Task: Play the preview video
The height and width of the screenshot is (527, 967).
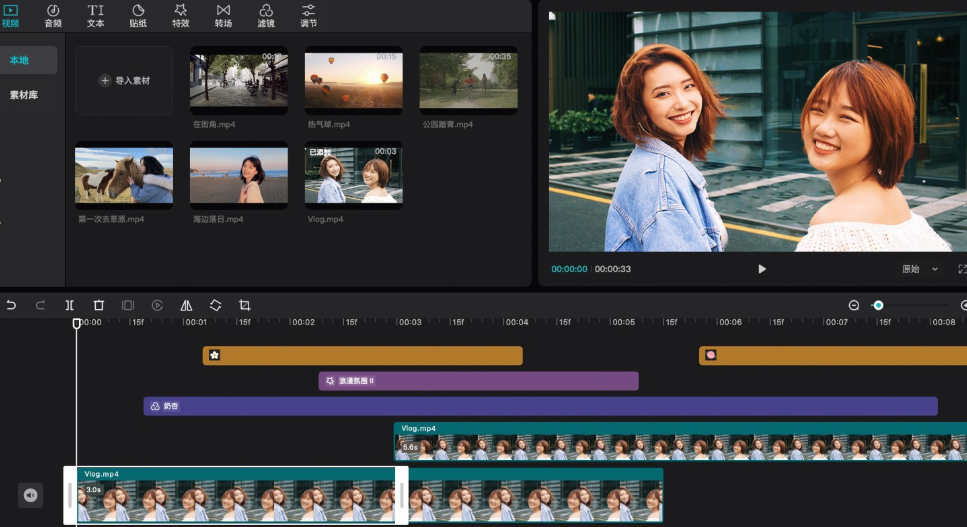Action: [762, 269]
